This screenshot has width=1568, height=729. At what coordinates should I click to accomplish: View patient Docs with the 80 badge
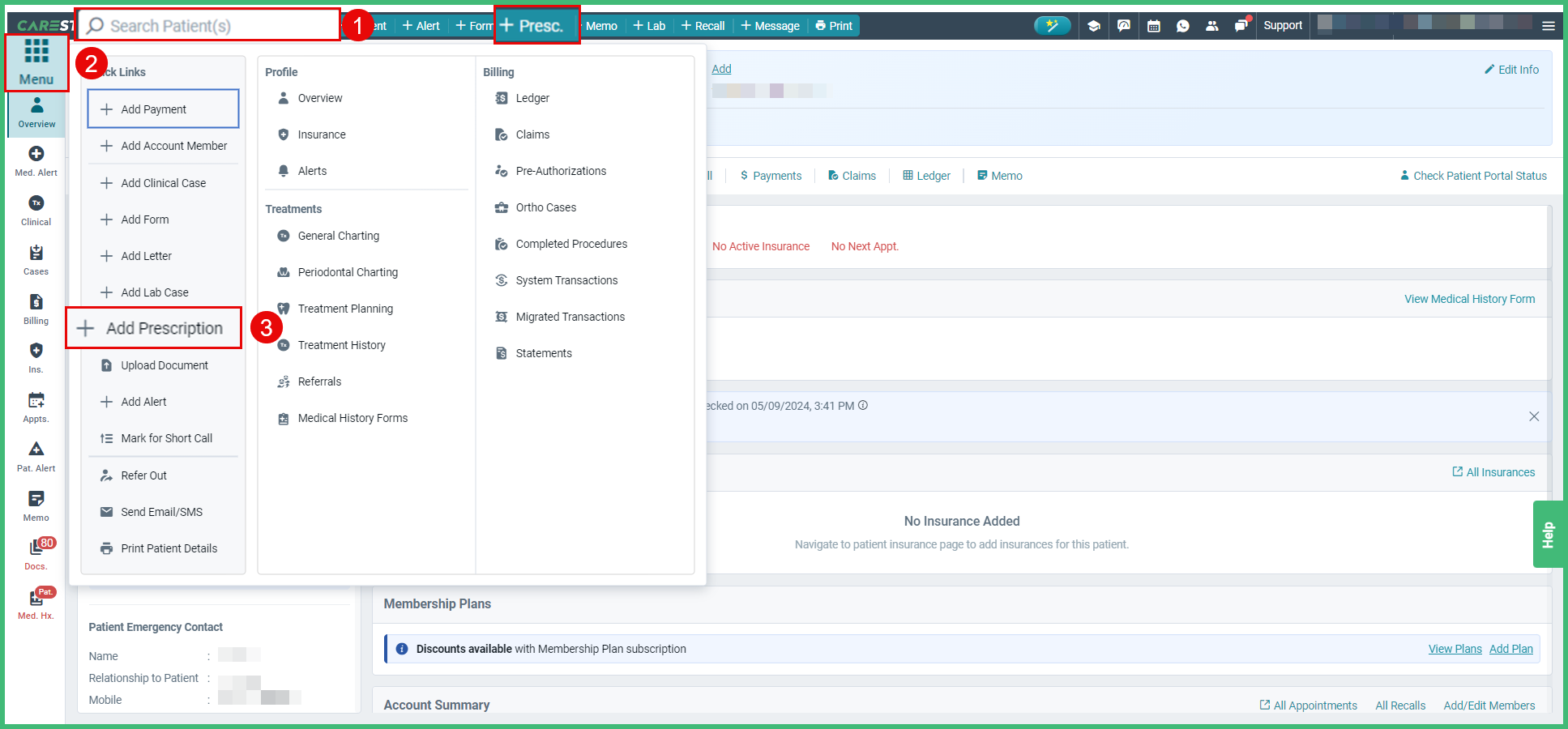coord(36,553)
